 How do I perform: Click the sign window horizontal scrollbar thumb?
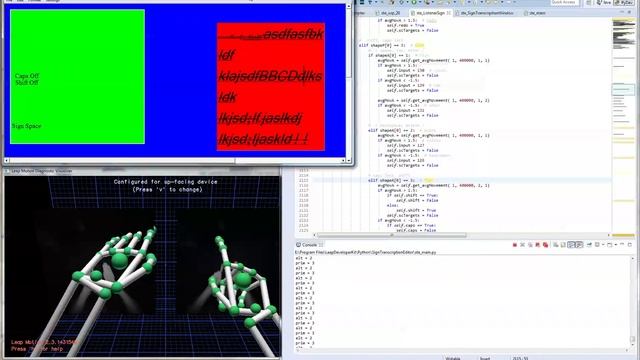pyautogui.click(x=121, y=161)
